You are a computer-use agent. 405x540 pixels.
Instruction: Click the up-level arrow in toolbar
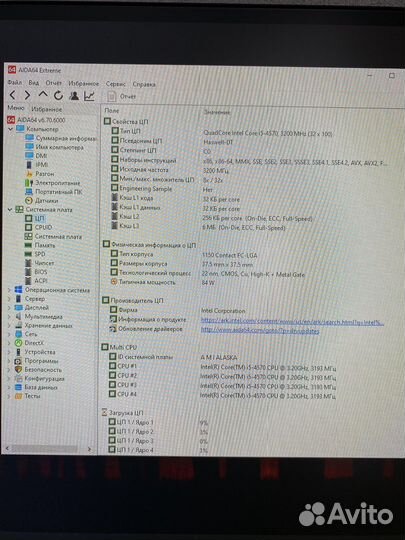click(43, 94)
